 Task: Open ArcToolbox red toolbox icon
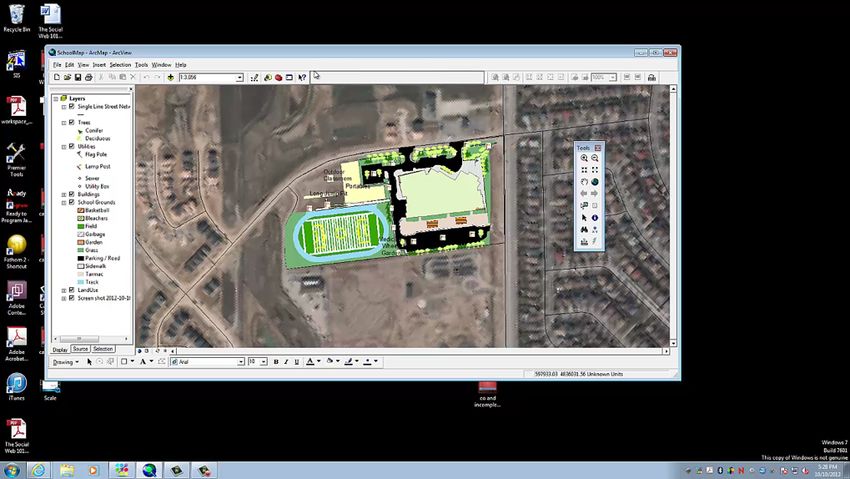tap(279, 77)
